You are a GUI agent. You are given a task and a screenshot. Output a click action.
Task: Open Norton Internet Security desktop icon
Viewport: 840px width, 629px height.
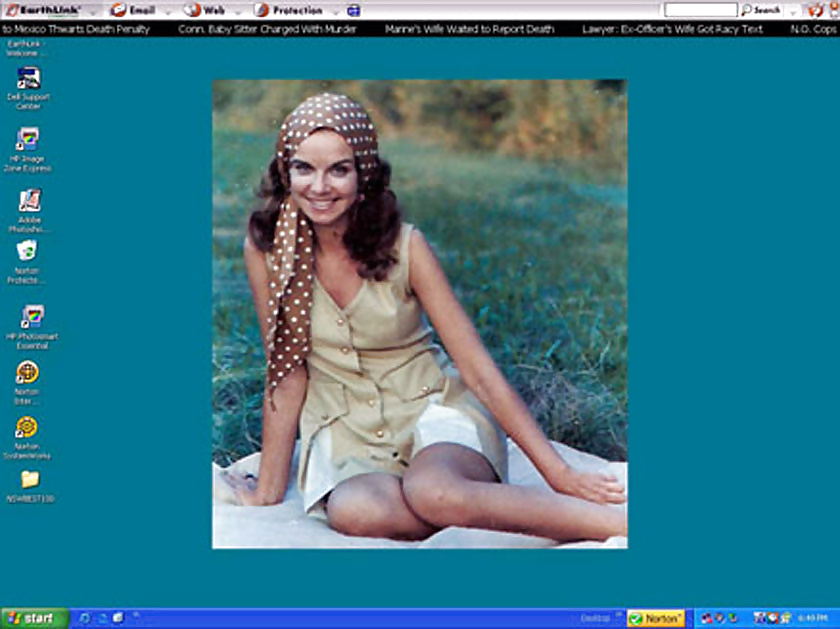[27, 373]
